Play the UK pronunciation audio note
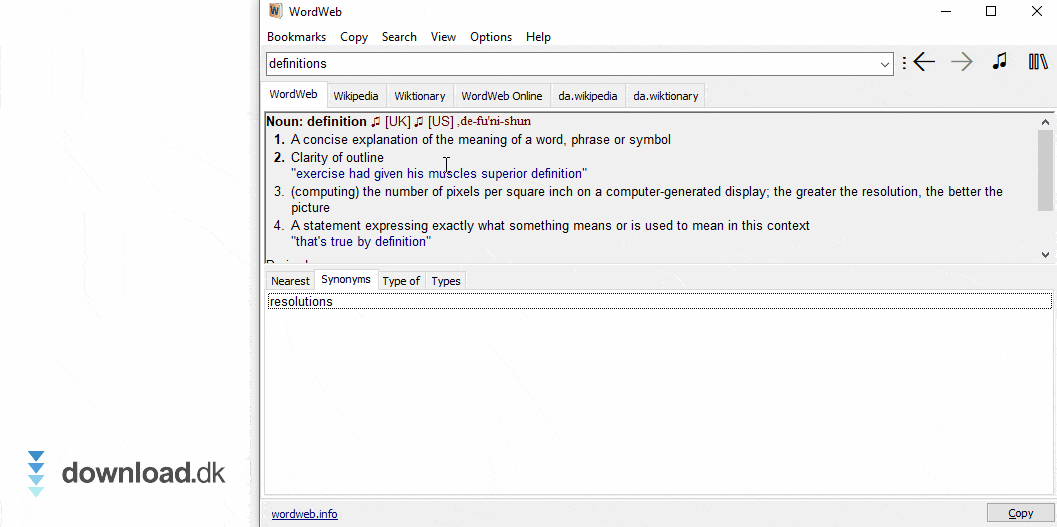This screenshot has height=527, width=1057. [375, 122]
